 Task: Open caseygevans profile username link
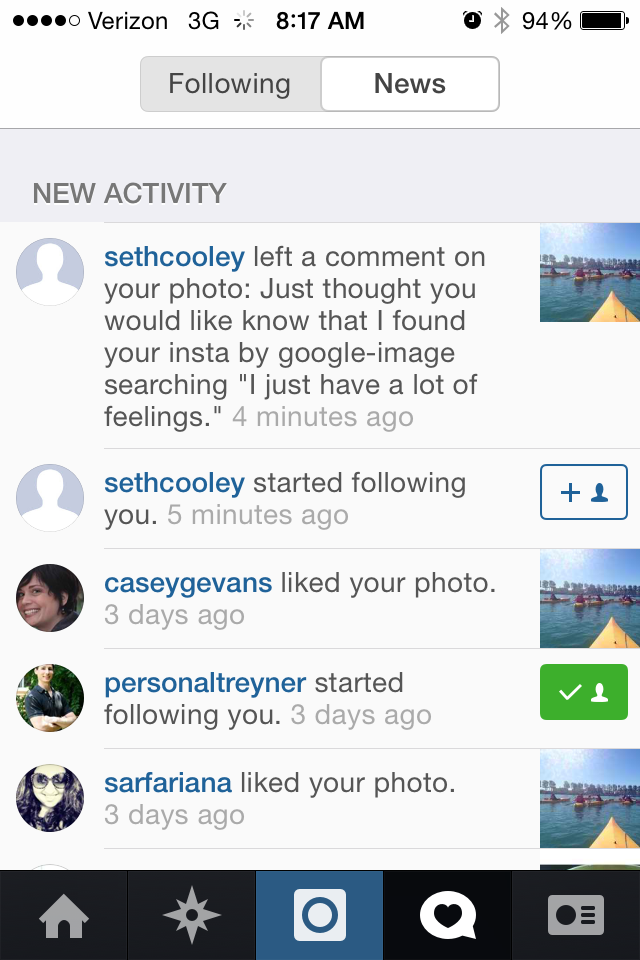coord(188,583)
